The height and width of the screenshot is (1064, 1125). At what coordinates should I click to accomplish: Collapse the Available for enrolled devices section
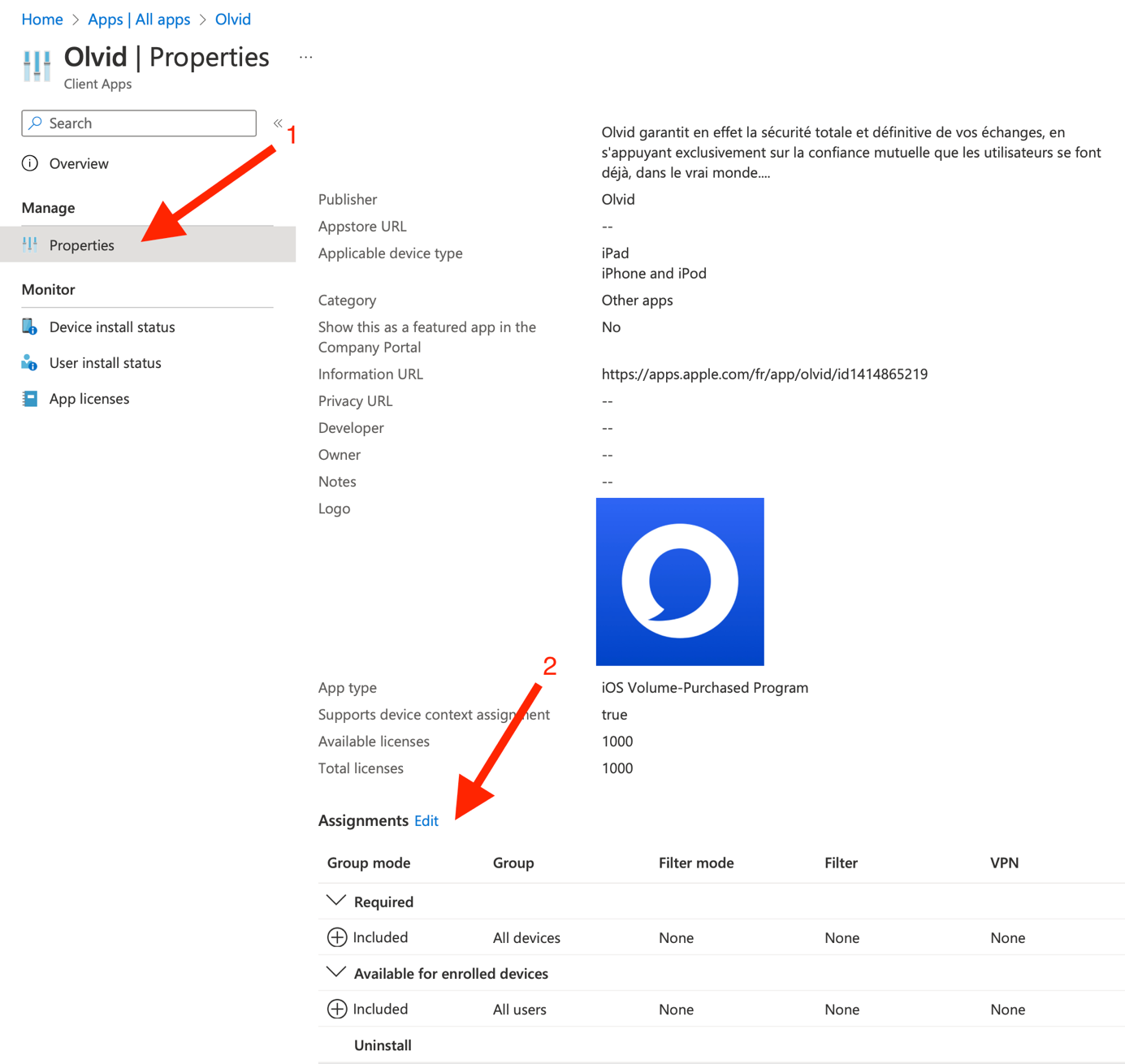point(335,972)
